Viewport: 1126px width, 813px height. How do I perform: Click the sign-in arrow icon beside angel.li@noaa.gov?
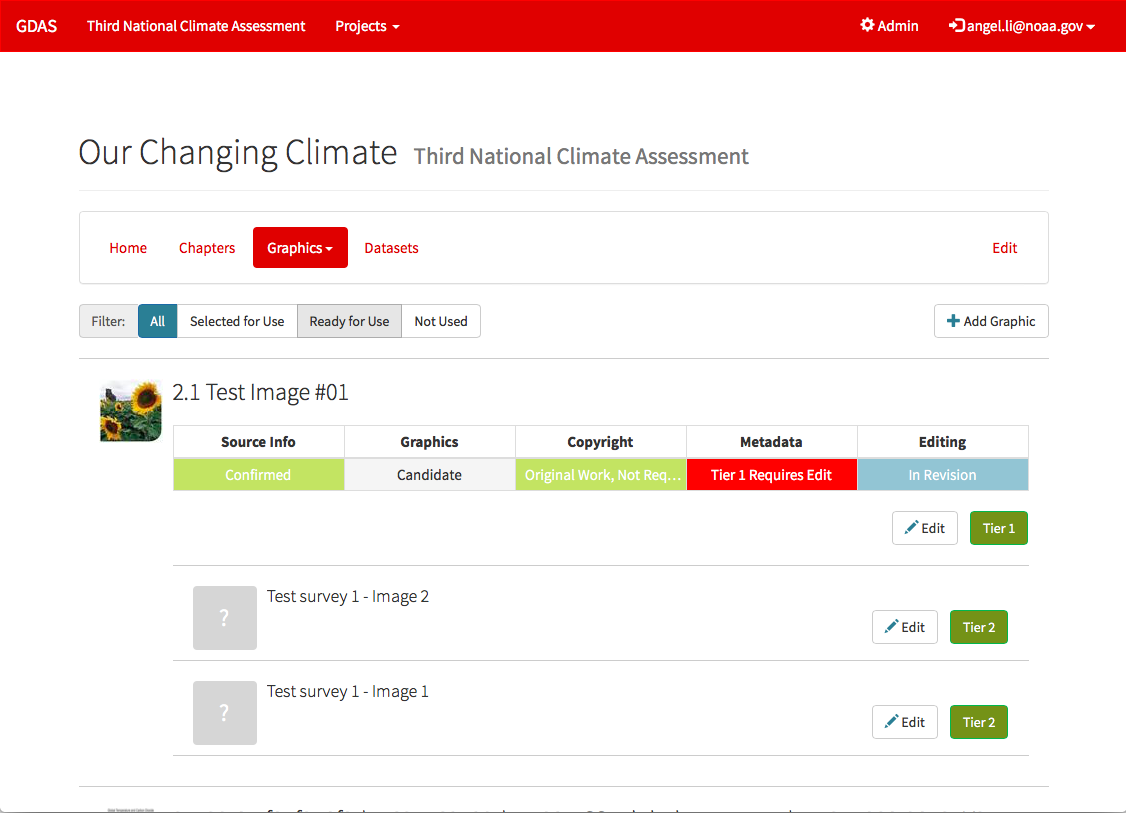957,26
